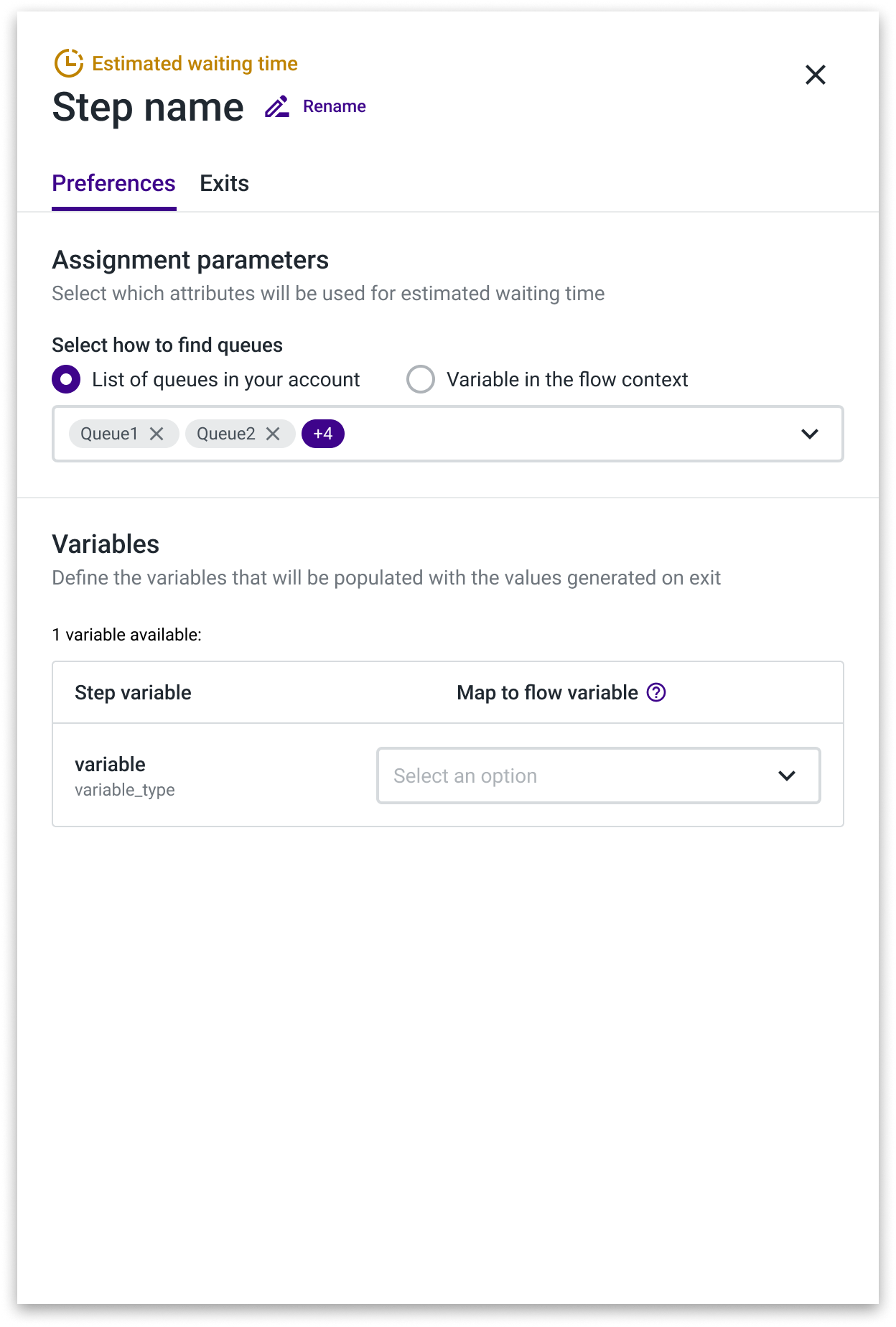Image resolution: width=896 pixels, height=1327 pixels.
Task: Click the variable row label
Action: click(111, 764)
